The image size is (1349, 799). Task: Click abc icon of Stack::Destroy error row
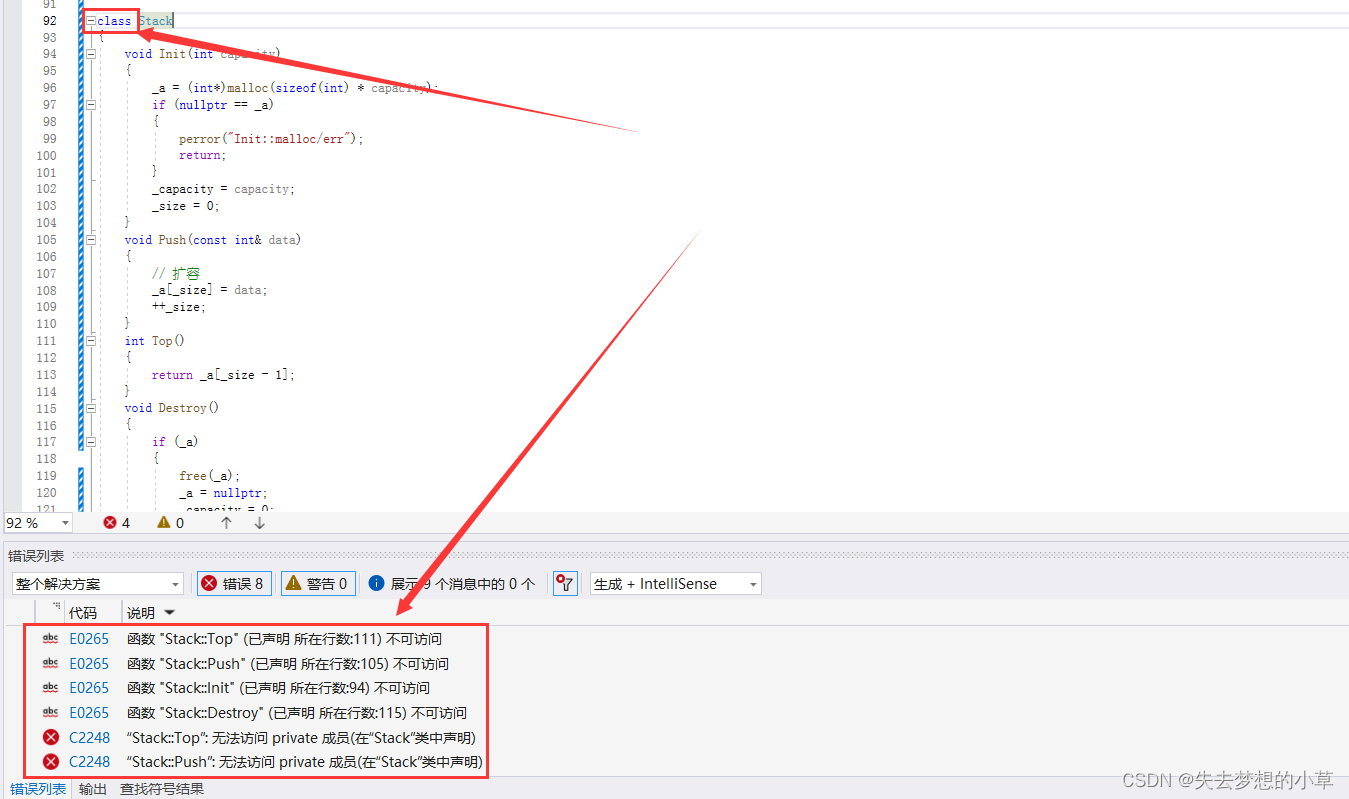(51, 713)
